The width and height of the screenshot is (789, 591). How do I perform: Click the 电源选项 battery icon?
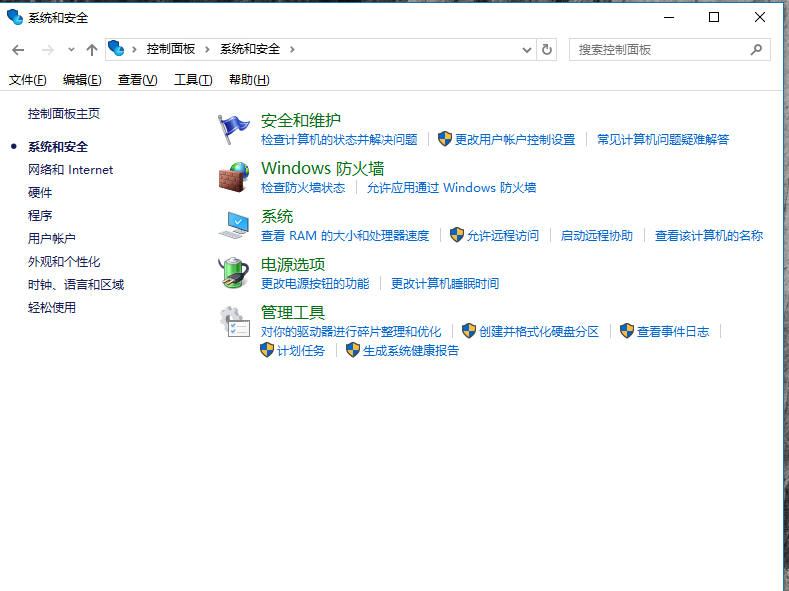click(233, 273)
